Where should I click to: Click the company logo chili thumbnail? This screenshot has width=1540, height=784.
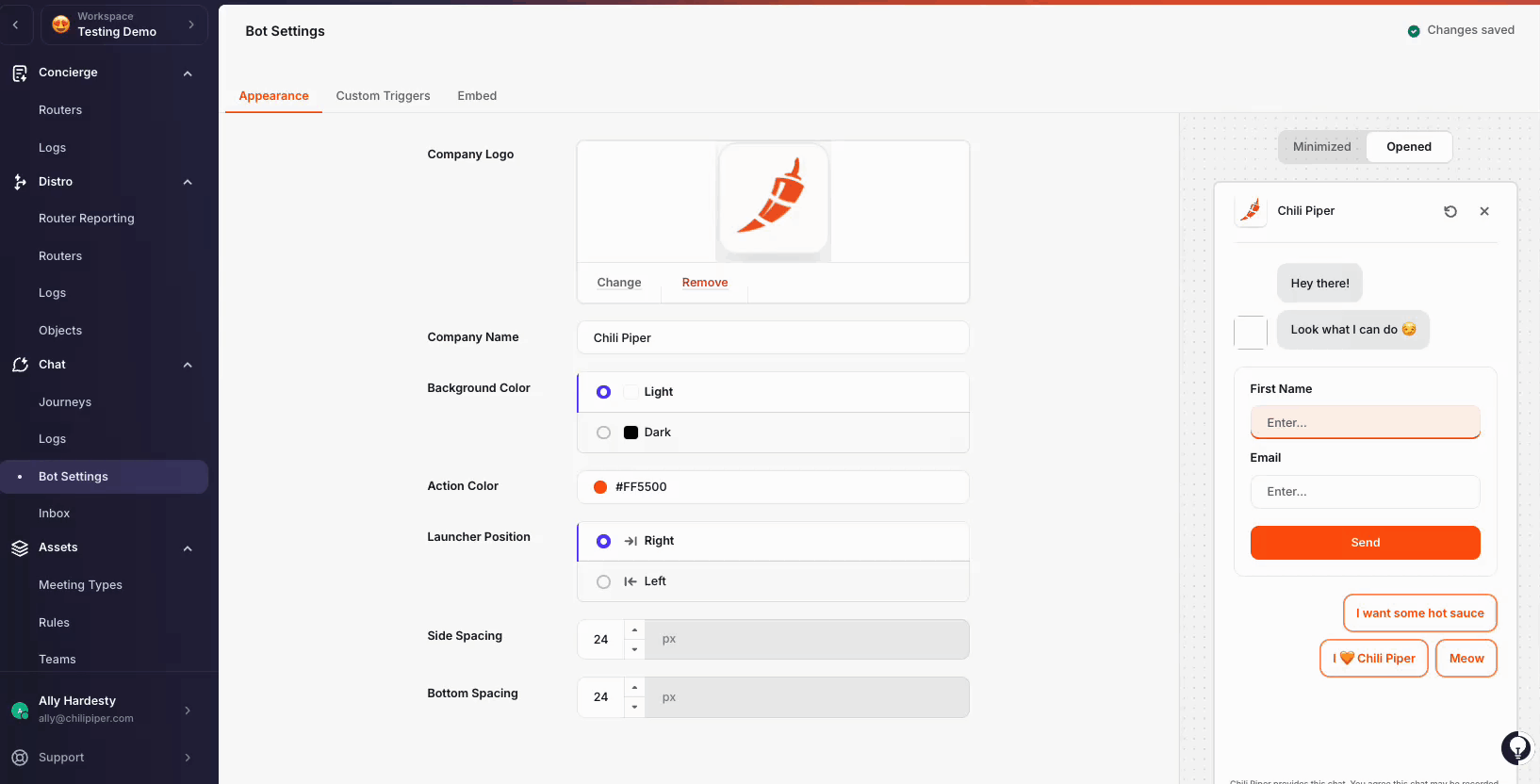pyautogui.click(x=774, y=201)
